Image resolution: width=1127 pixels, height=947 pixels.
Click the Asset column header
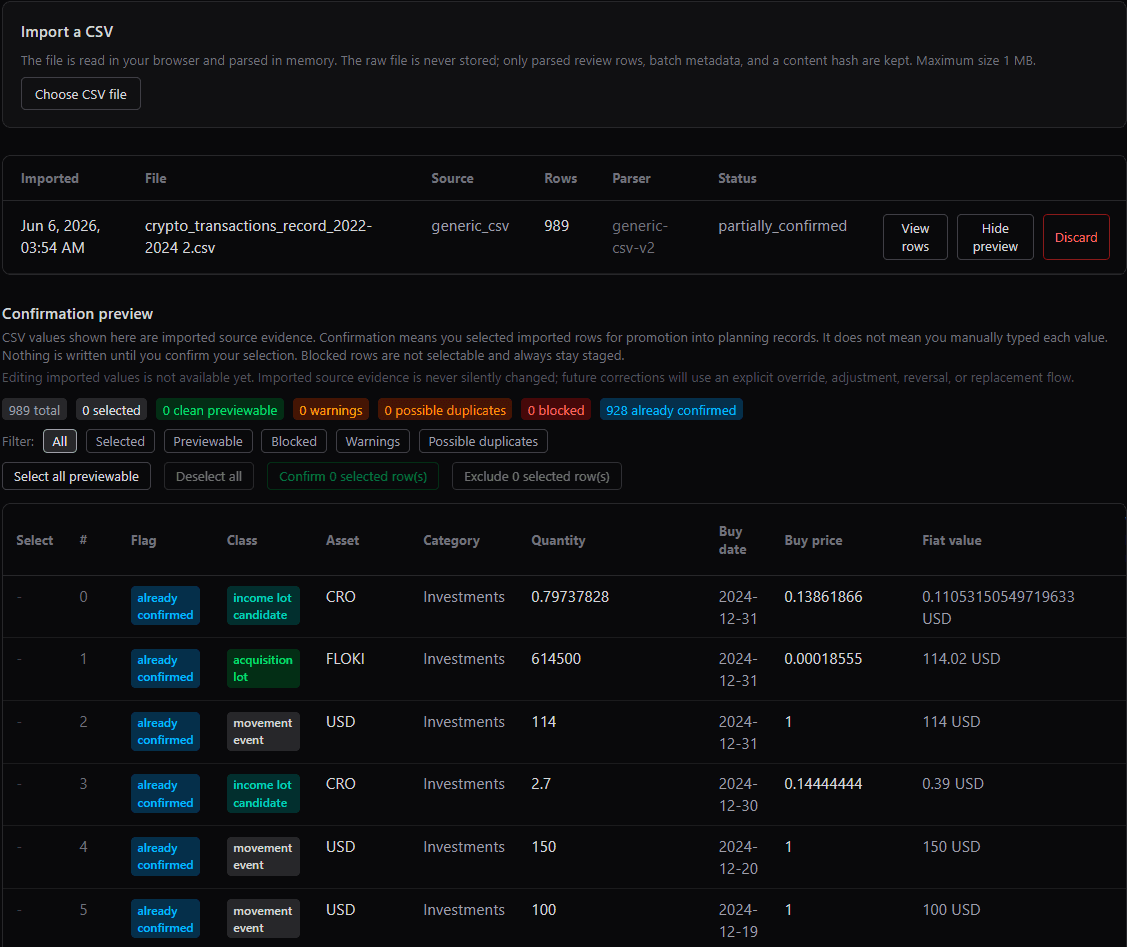342,540
